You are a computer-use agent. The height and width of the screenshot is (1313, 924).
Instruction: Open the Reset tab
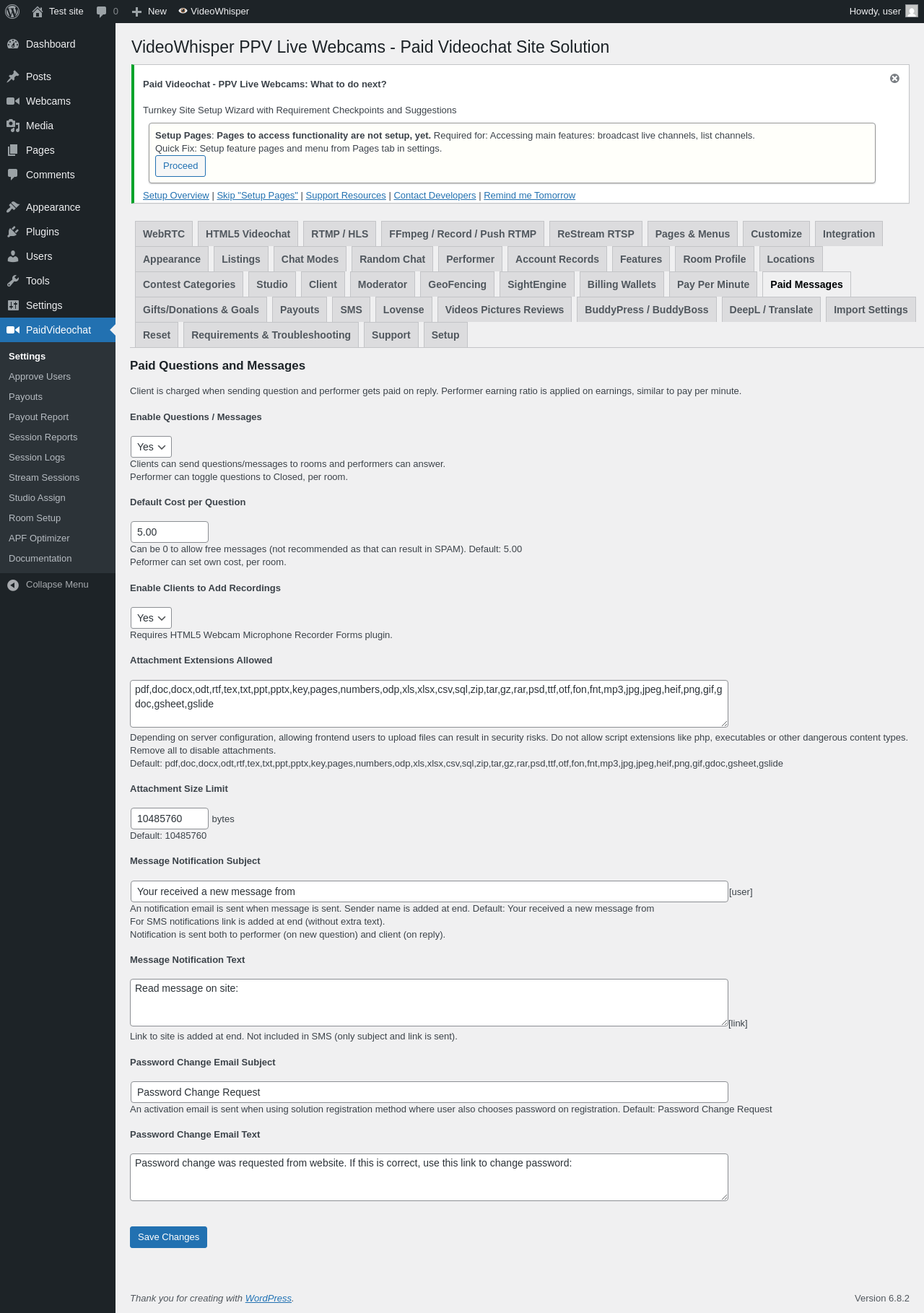[157, 335]
